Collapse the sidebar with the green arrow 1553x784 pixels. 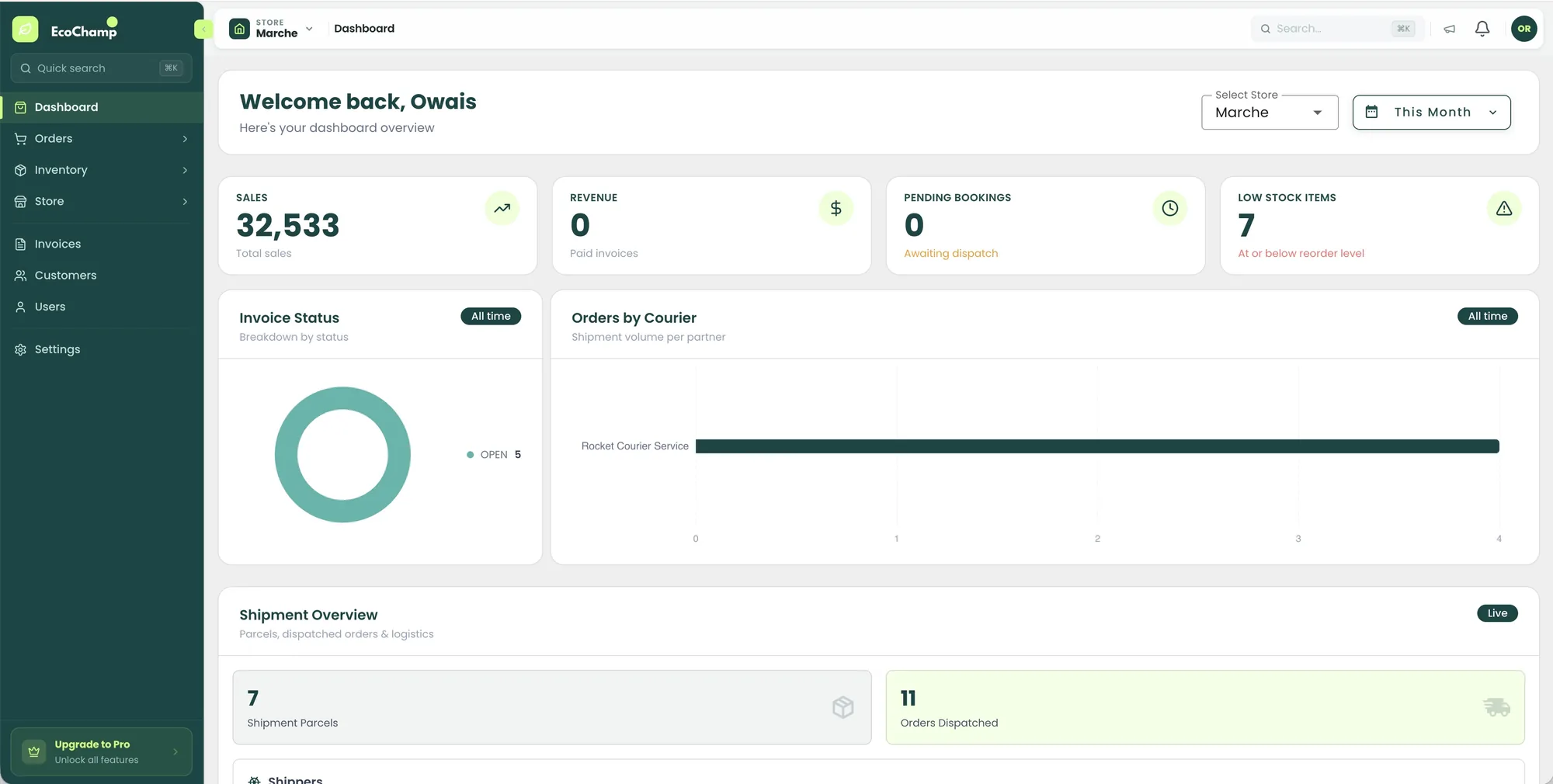click(203, 29)
